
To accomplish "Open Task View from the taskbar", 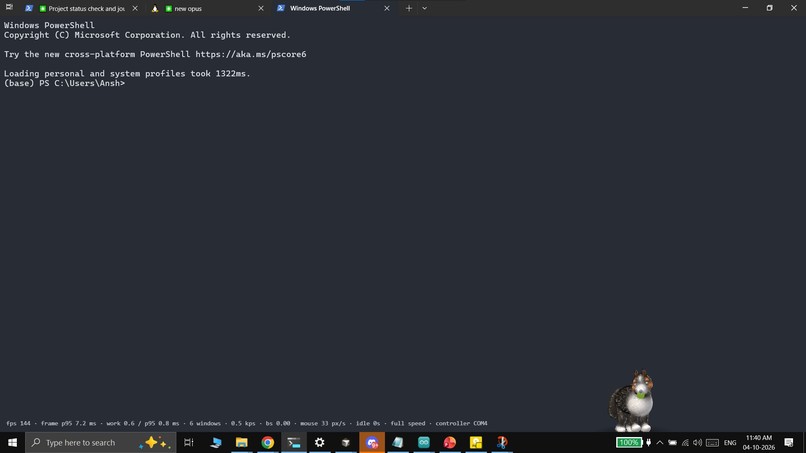I will click(x=189, y=442).
